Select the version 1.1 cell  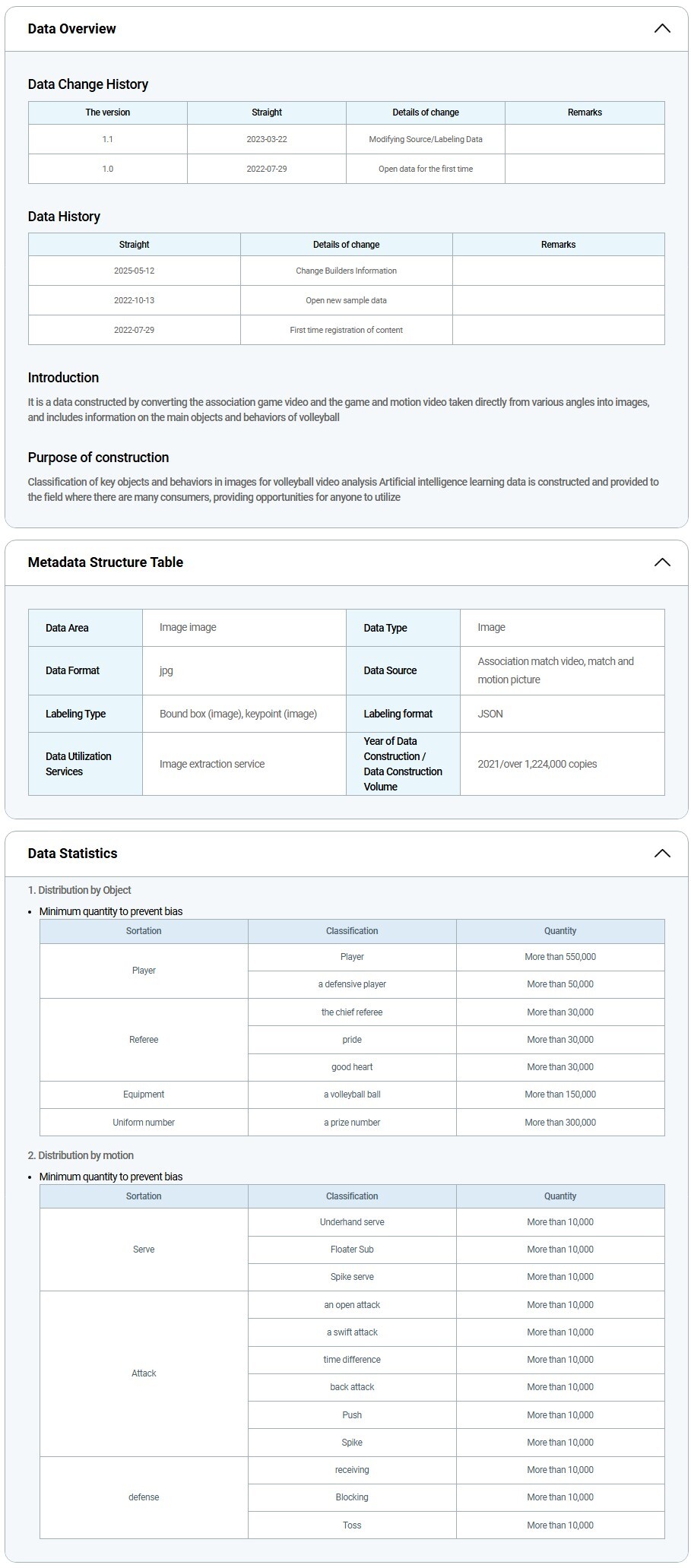point(108,139)
